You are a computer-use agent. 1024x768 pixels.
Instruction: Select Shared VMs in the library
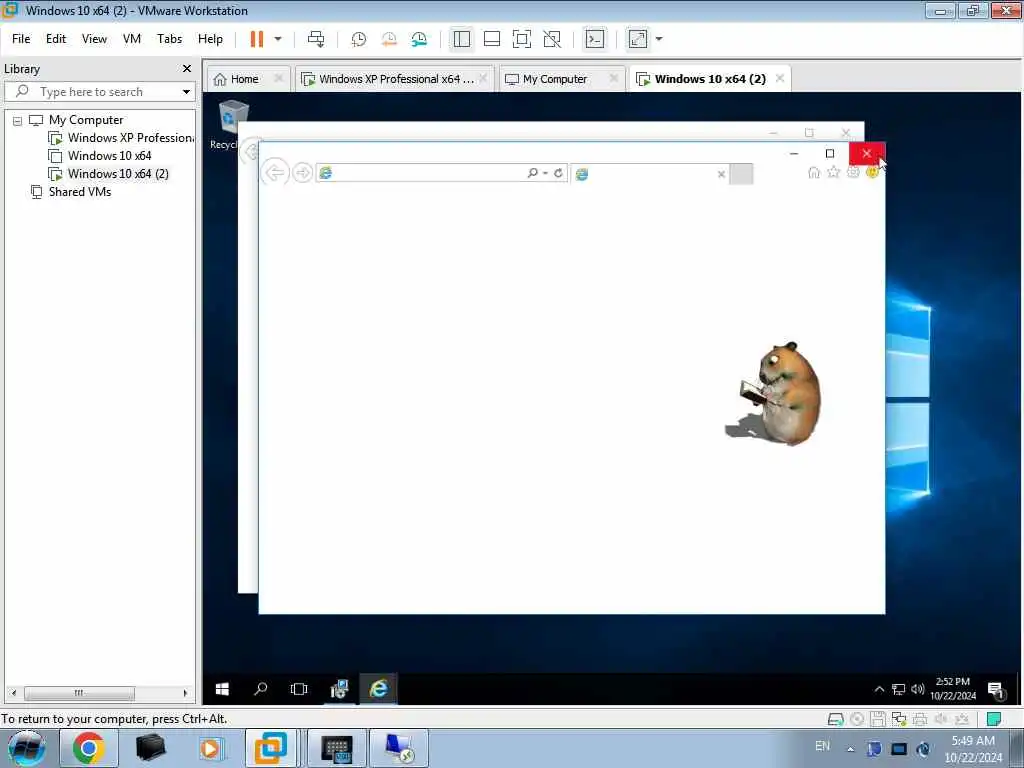(71, 192)
